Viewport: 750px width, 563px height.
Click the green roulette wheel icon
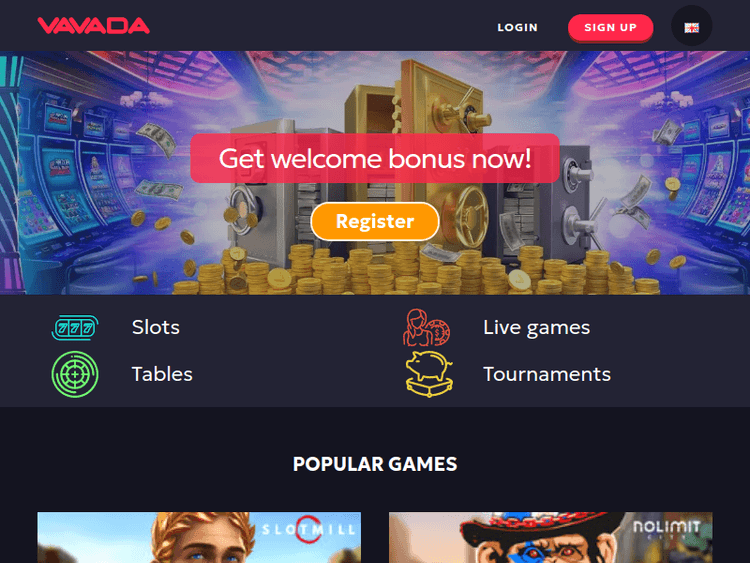[x=75, y=375]
